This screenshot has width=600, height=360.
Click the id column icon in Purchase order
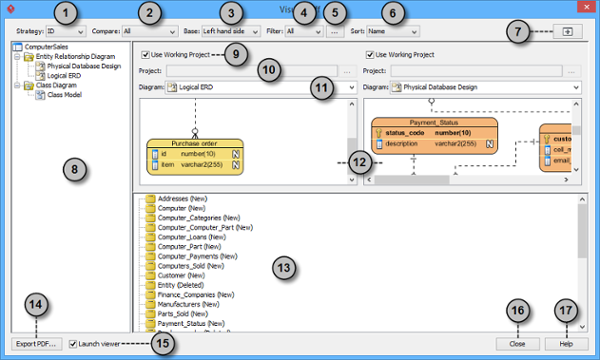155,154
